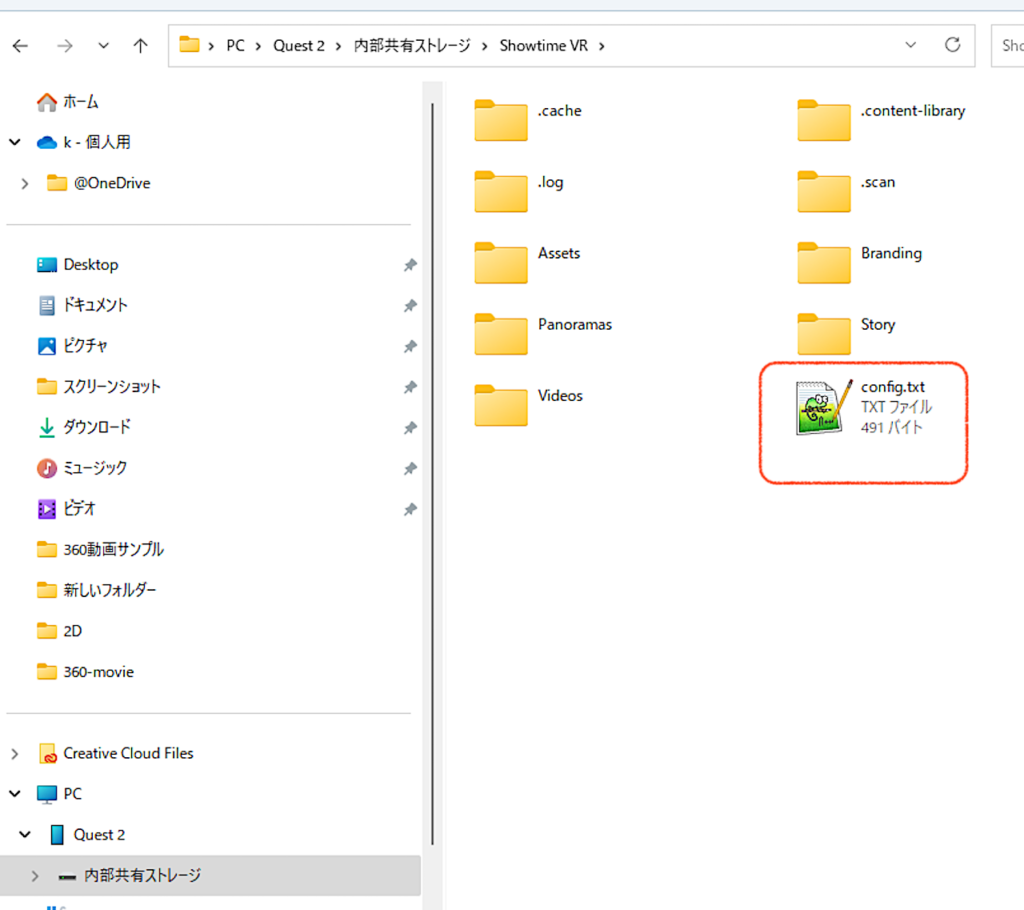
Task: Select the .cache folder
Action: click(x=528, y=120)
